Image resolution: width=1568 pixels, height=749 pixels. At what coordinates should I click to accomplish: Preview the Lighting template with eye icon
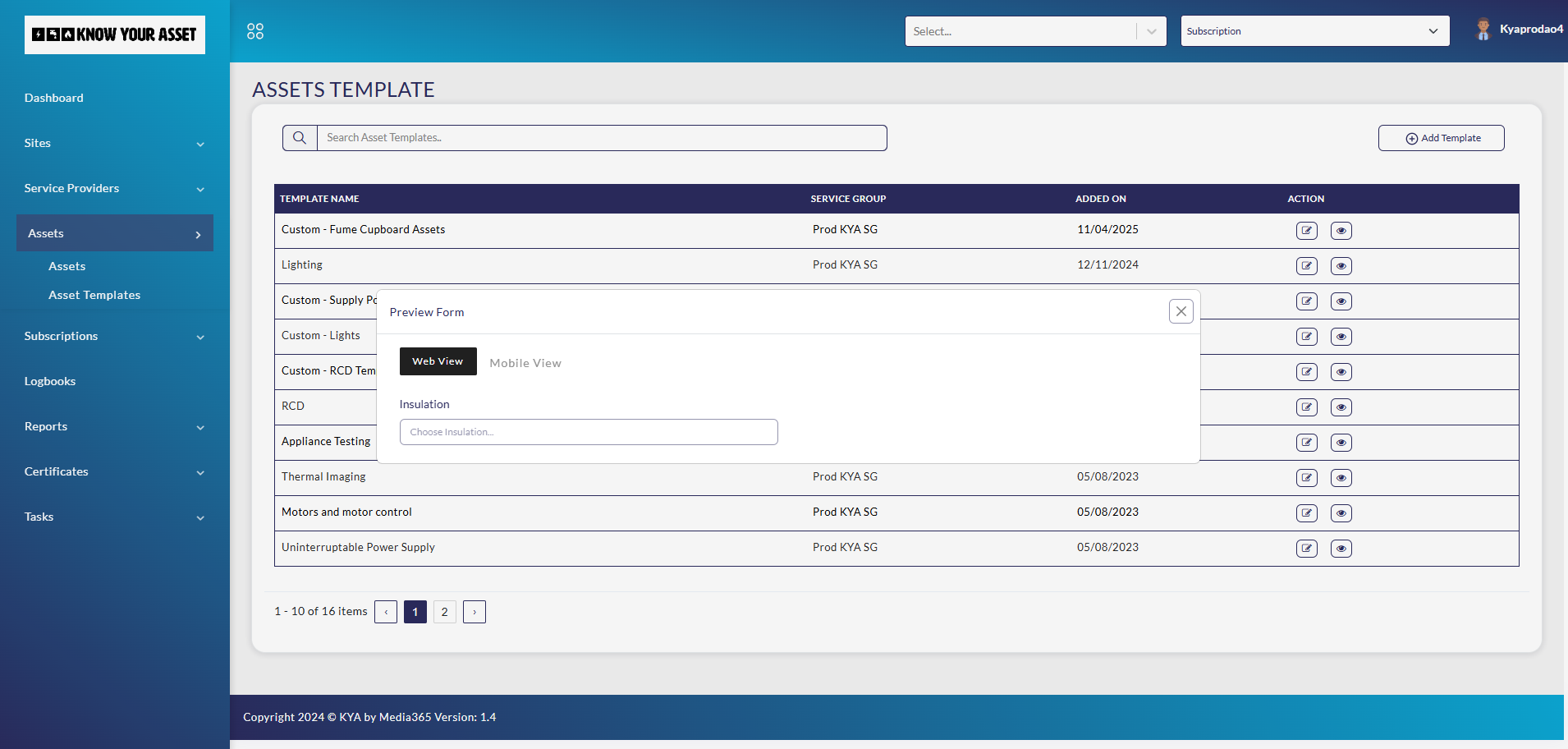point(1341,266)
